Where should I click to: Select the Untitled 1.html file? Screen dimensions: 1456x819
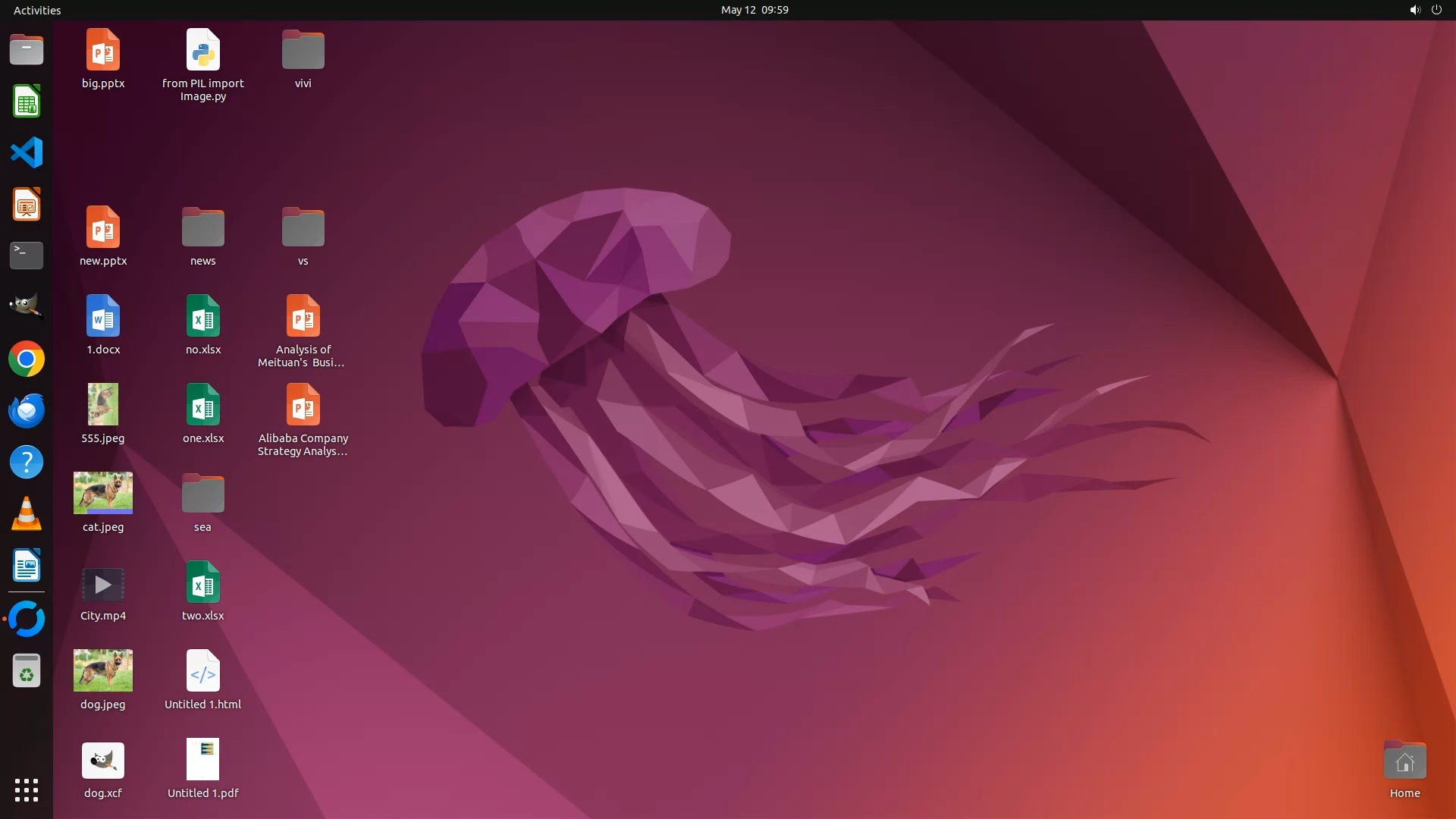click(x=202, y=671)
